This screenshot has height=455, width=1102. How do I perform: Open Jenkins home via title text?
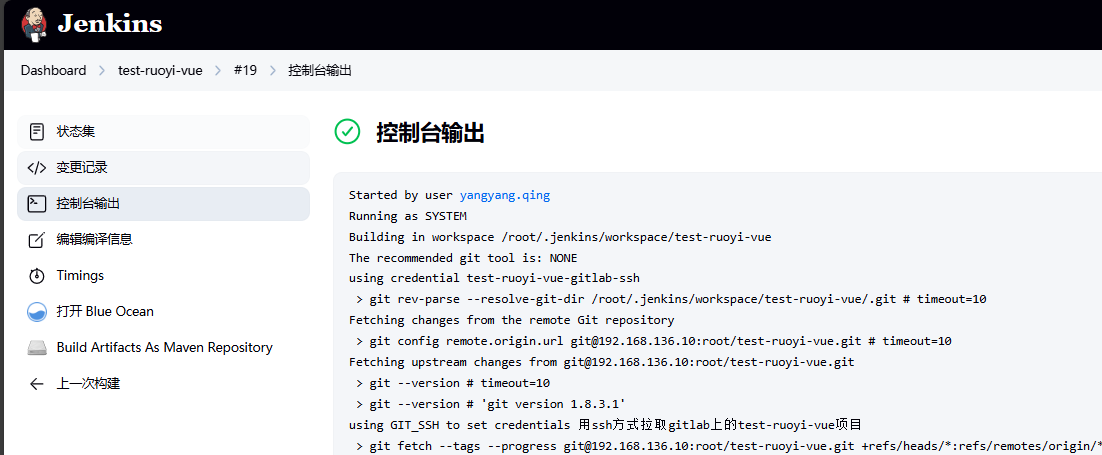point(110,24)
